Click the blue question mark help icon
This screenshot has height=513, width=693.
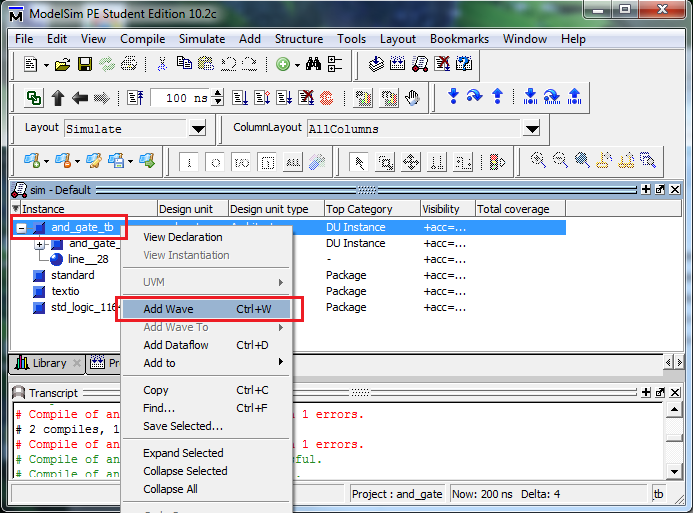pyautogui.click(x=464, y=64)
